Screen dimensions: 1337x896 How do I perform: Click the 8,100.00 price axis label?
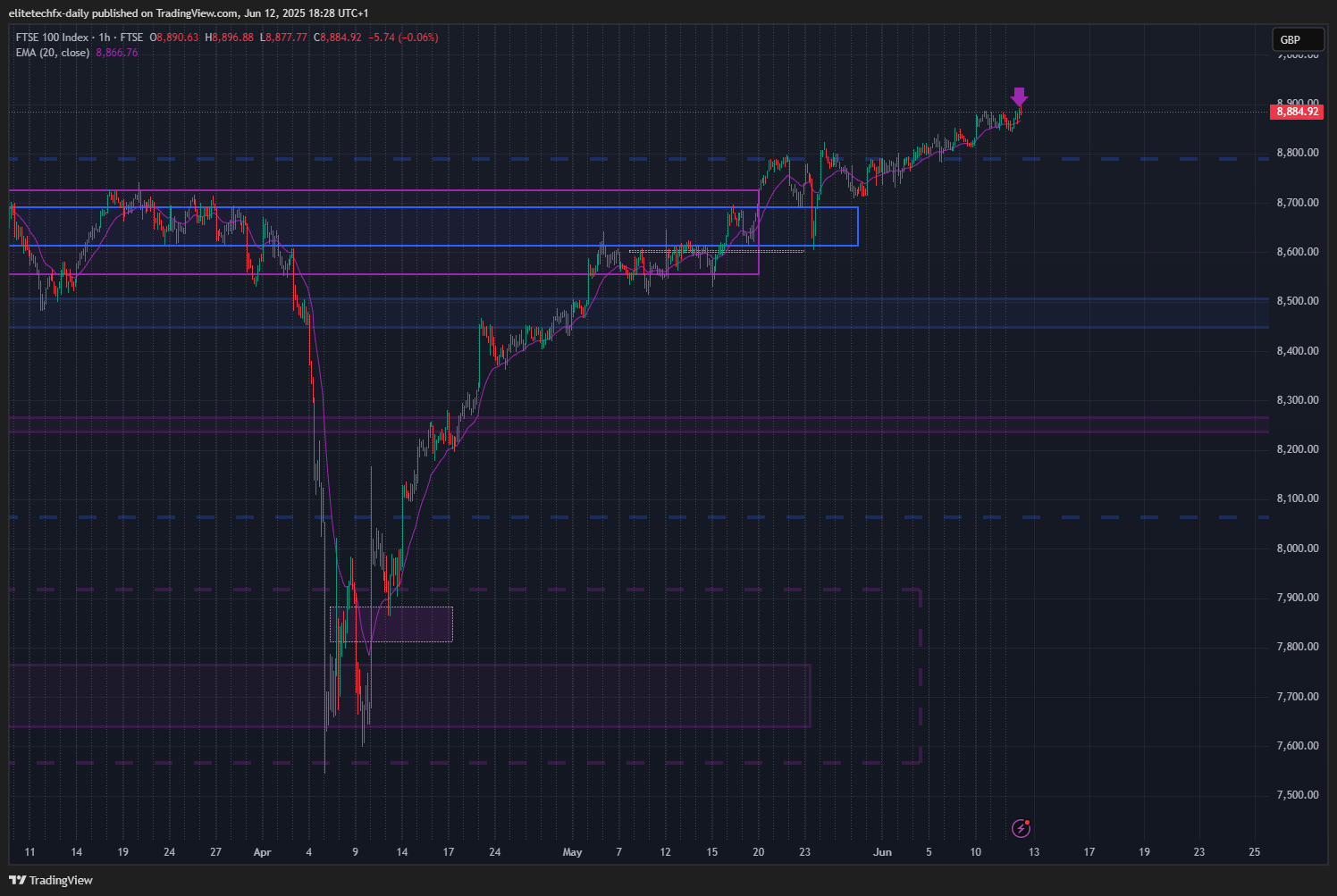point(1298,498)
